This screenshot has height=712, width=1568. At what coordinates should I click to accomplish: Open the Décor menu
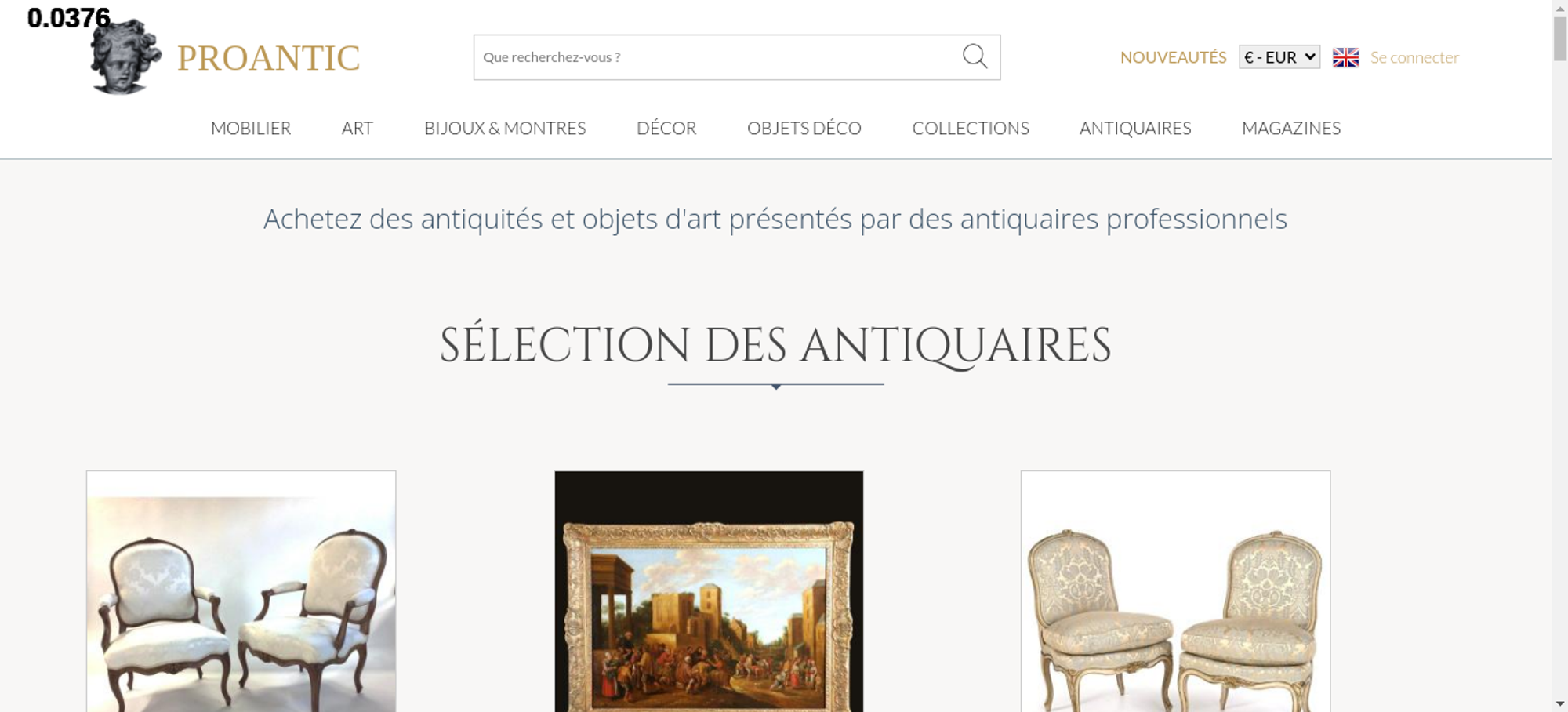pyautogui.click(x=666, y=128)
